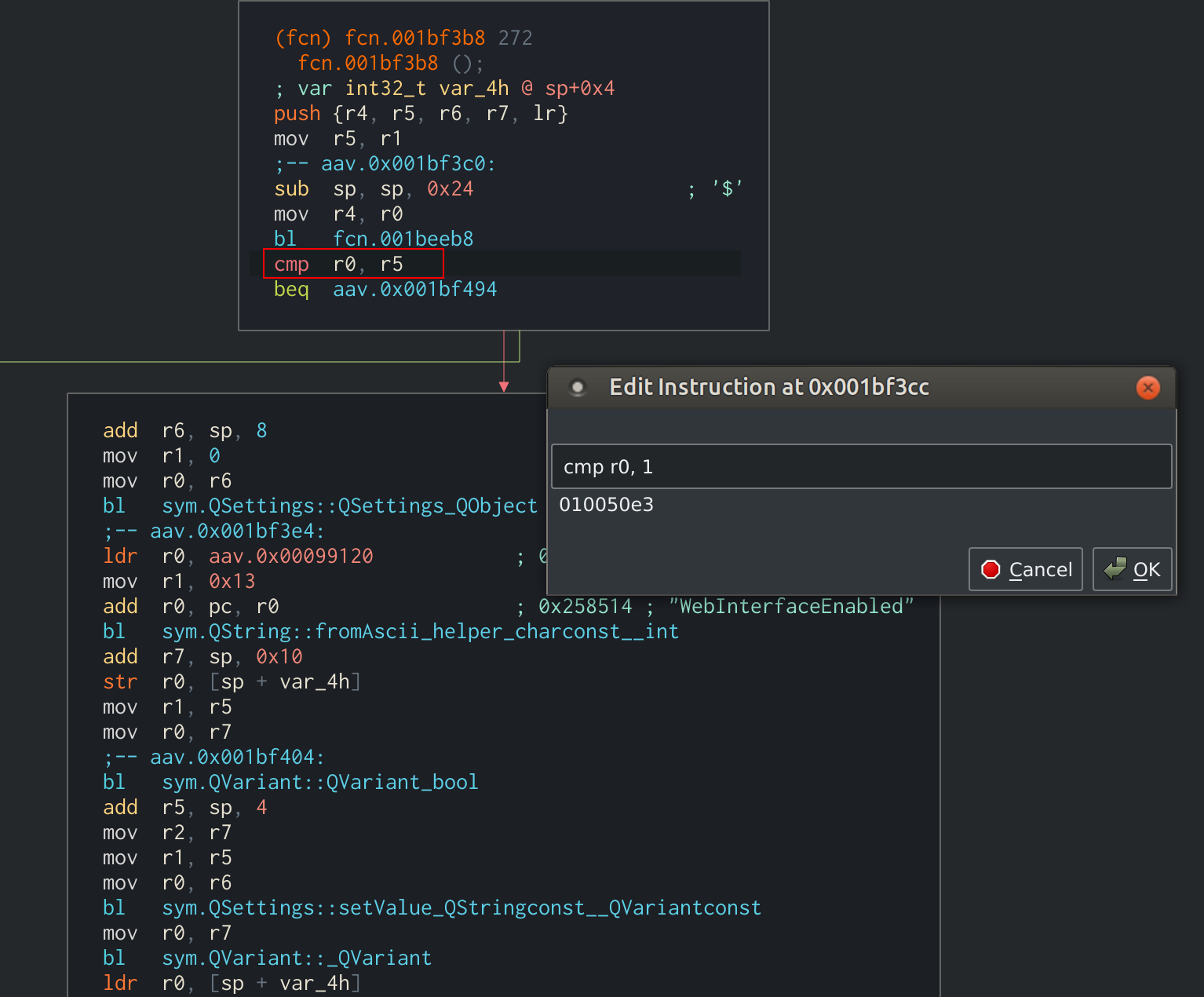Click the sym.QSettings::QSettings_QObject call
Screen dimensions: 1204x997
349,506
